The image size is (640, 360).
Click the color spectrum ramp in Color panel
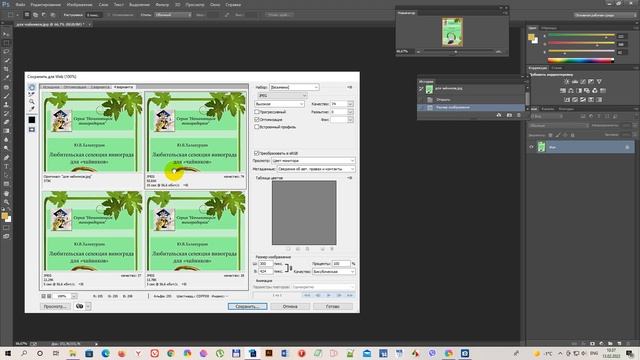pos(581,60)
